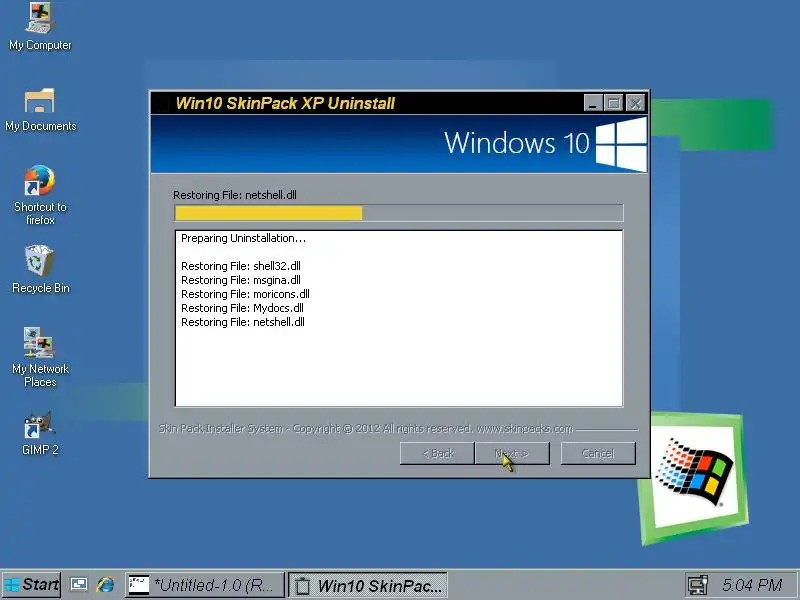Close the SkinPack Uninstall window
The height and width of the screenshot is (600, 800).
click(x=635, y=104)
